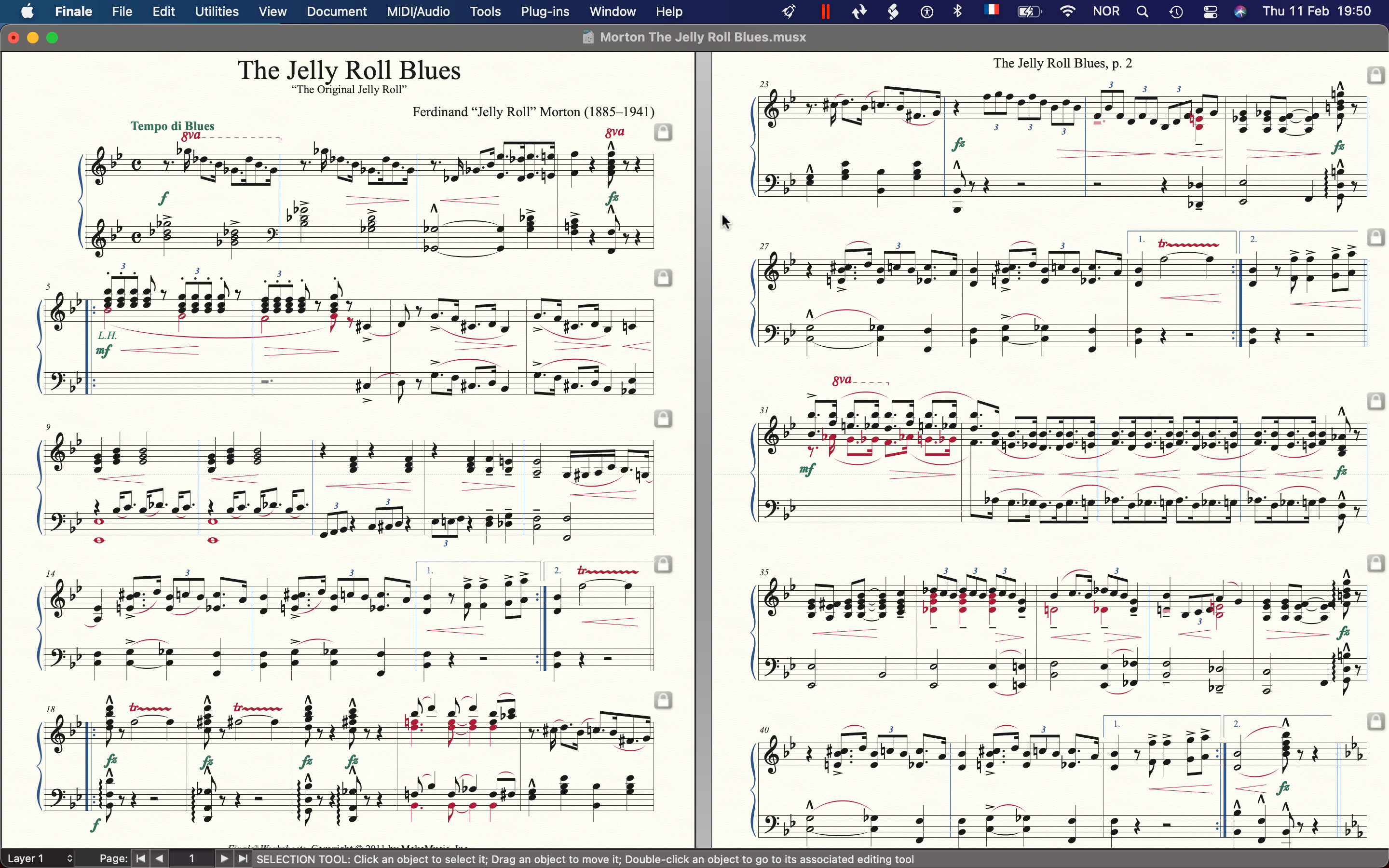Open the Finale application menu
The height and width of the screenshot is (868, 1389).
click(x=73, y=12)
